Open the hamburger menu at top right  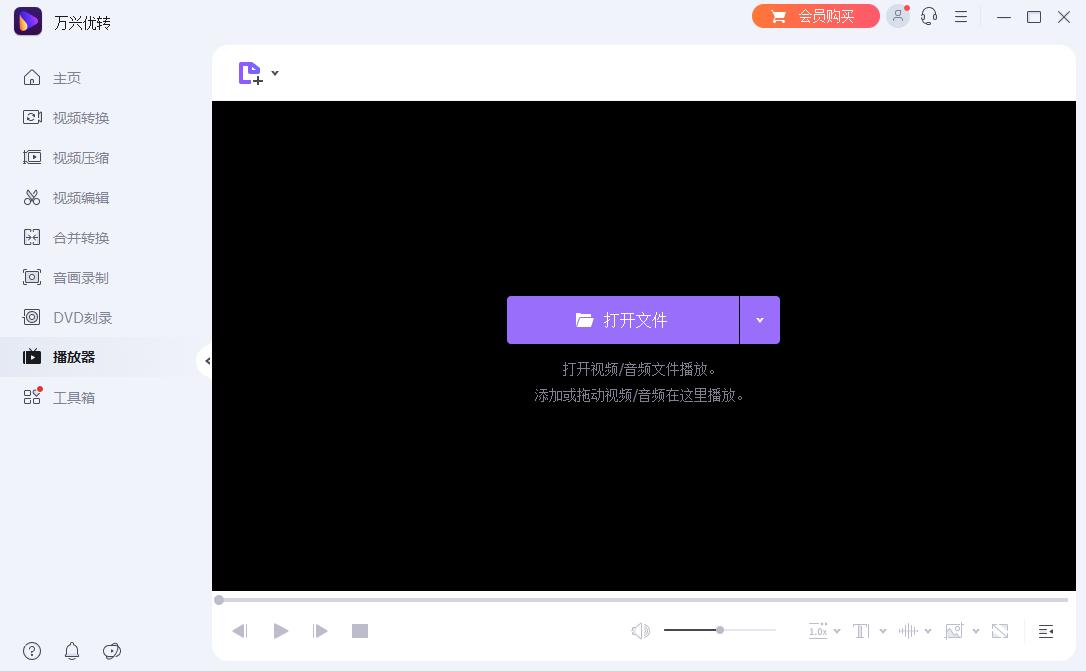[x=961, y=17]
